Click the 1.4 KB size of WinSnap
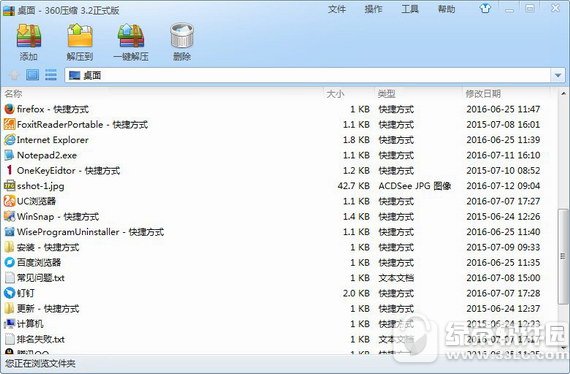The height and width of the screenshot is (374, 570). (356, 216)
